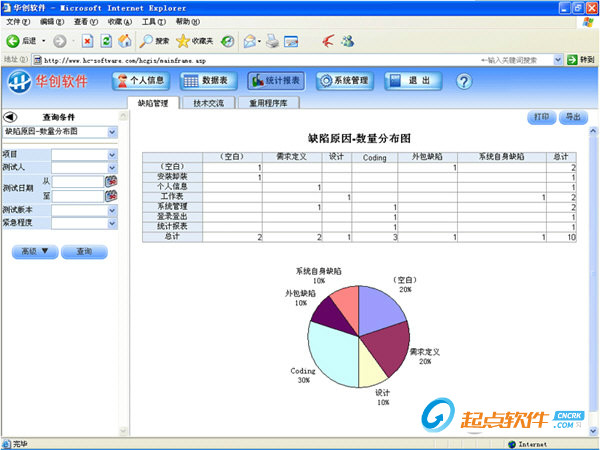Click the 至 end date input field
The image size is (600, 450).
pos(78,196)
